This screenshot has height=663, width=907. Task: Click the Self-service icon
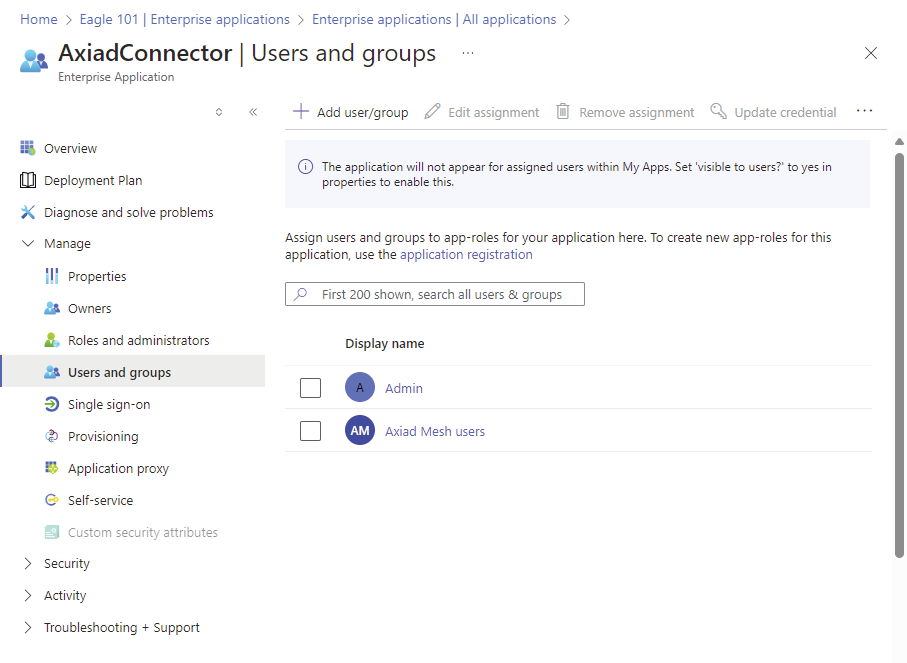(51, 500)
